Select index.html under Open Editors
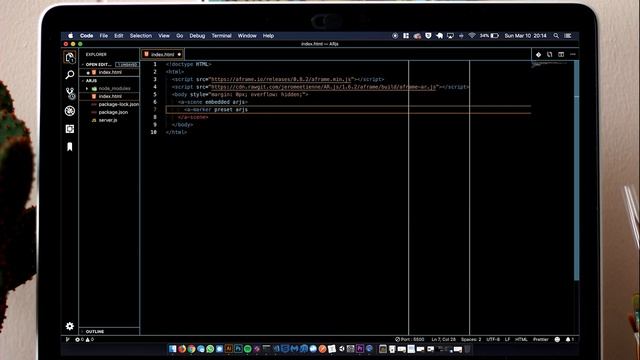640x360 pixels. [x=109, y=72]
